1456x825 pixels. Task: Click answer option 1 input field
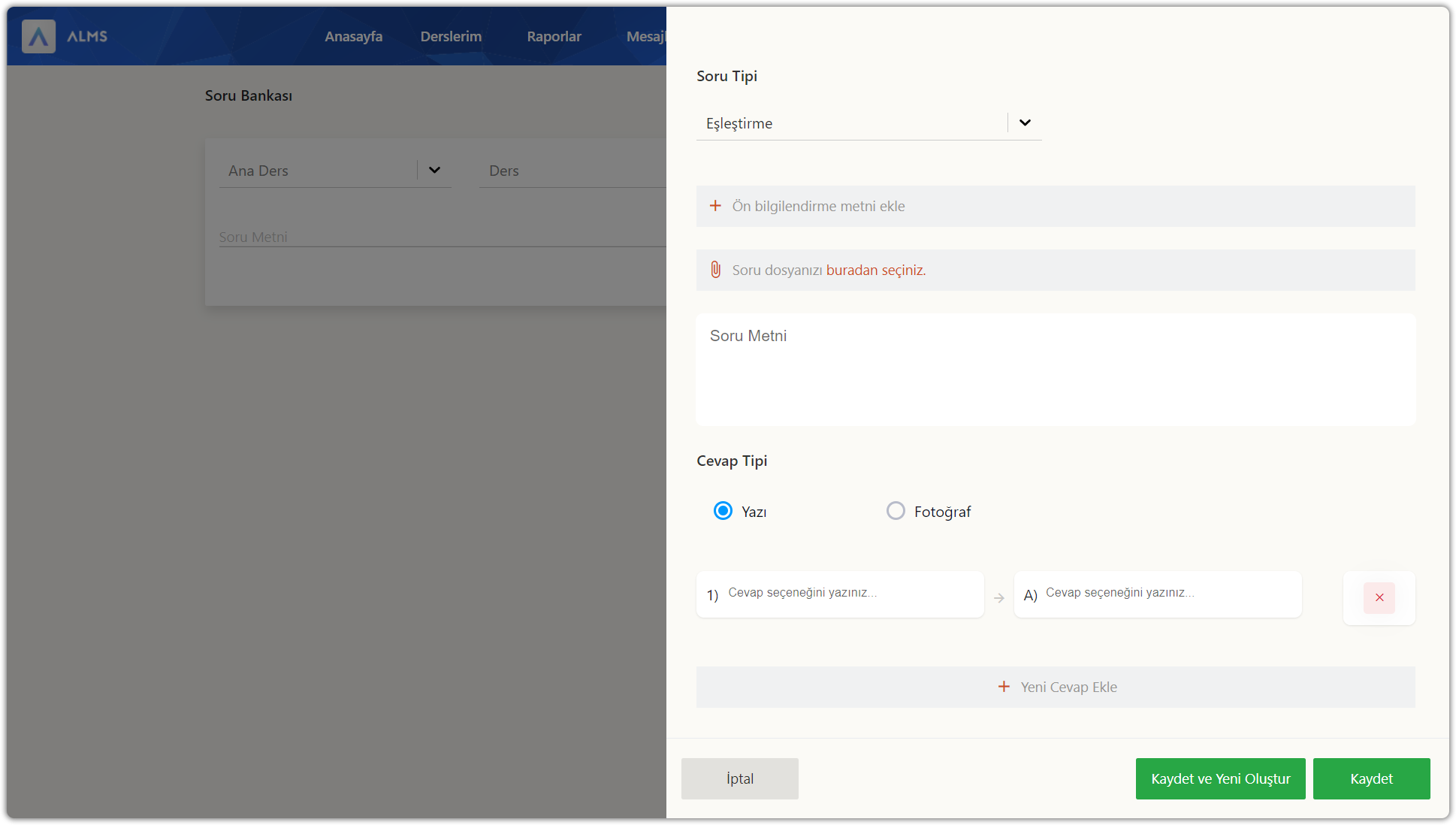click(x=849, y=594)
